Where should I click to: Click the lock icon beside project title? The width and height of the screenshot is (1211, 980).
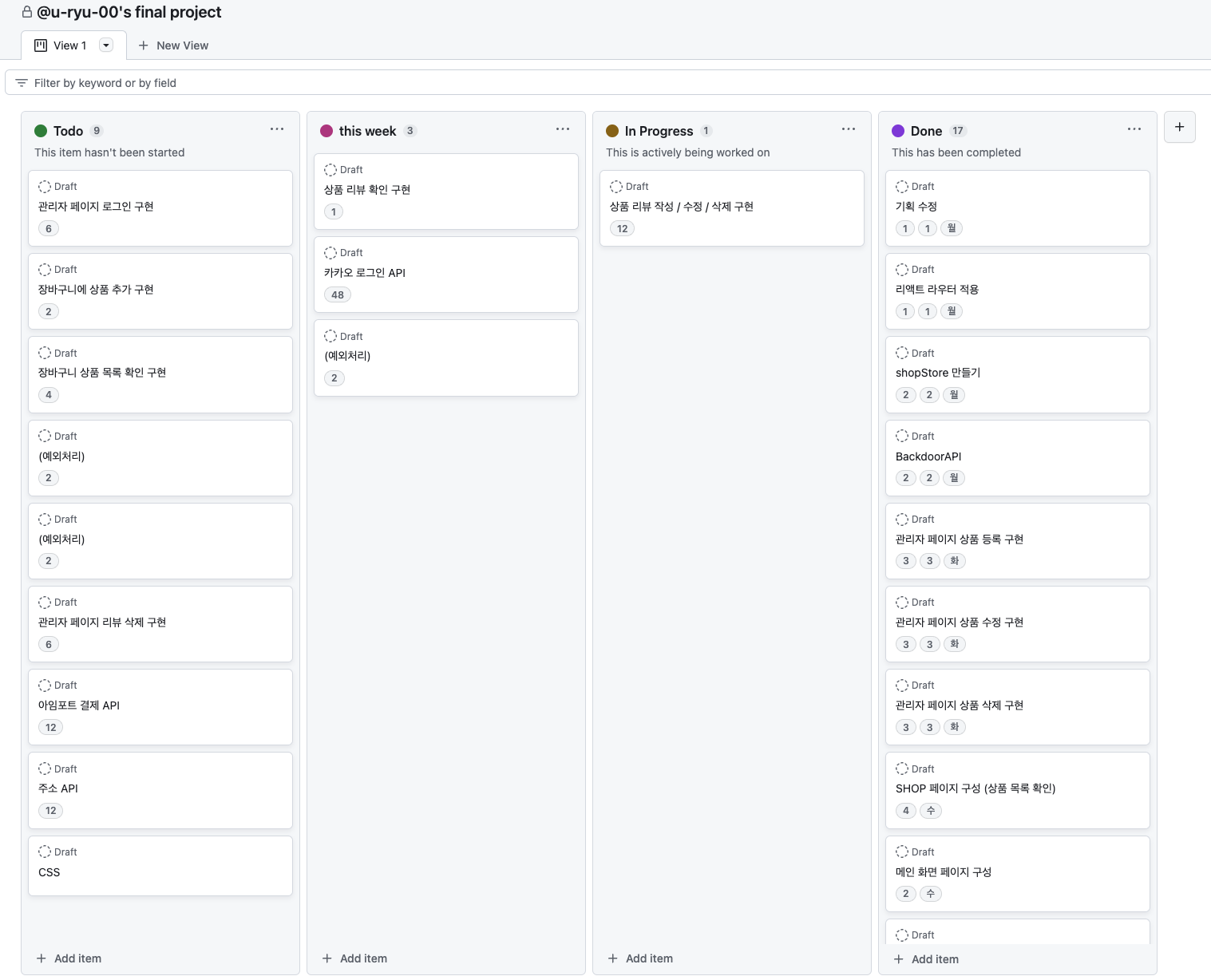pos(27,12)
